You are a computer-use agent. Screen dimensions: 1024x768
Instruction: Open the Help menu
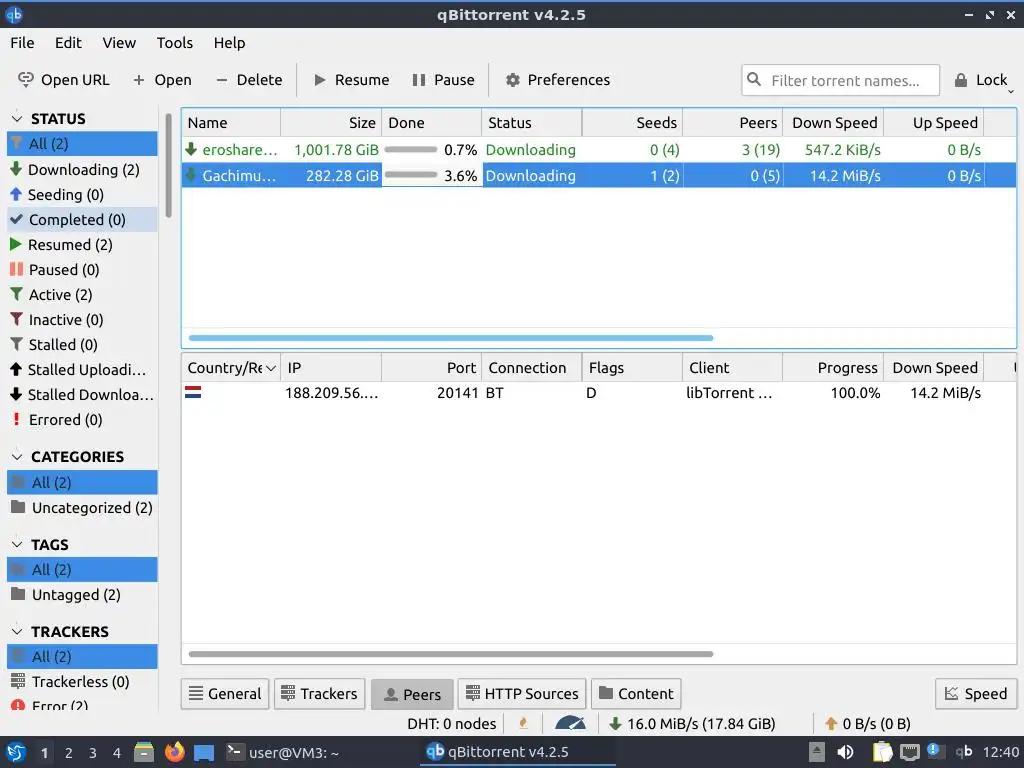(x=229, y=42)
